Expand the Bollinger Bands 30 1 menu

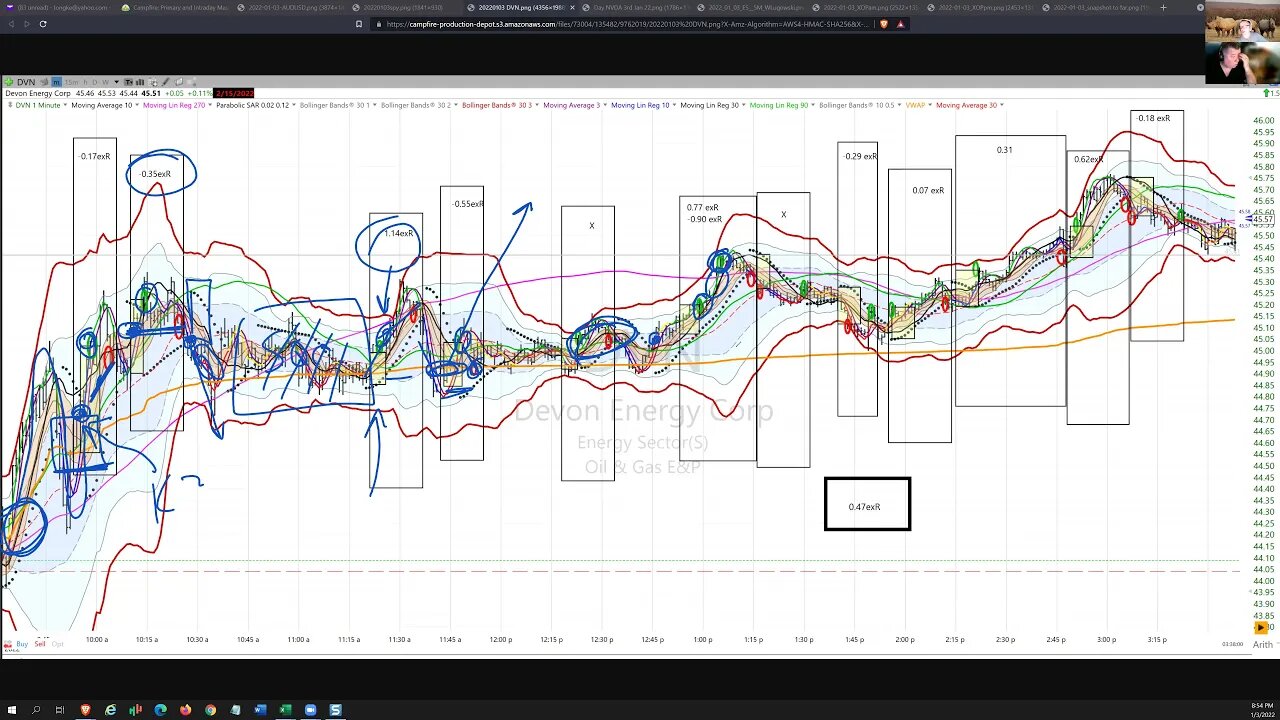375,105
